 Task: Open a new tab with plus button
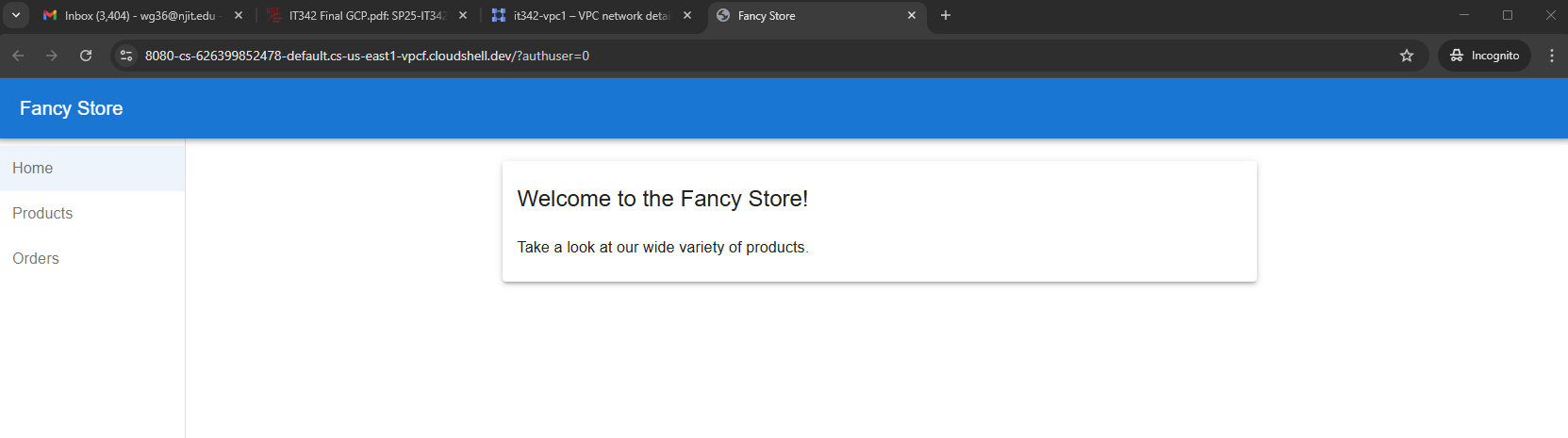point(946,15)
